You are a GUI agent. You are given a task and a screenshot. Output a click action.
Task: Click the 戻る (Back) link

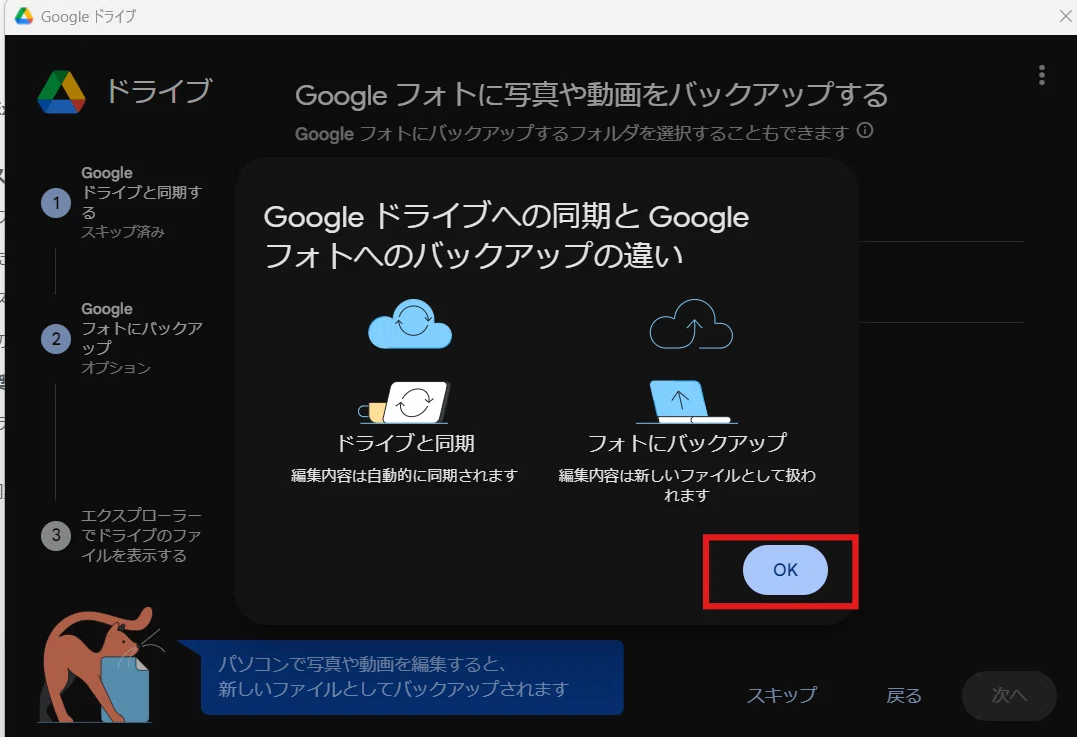pos(904,695)
